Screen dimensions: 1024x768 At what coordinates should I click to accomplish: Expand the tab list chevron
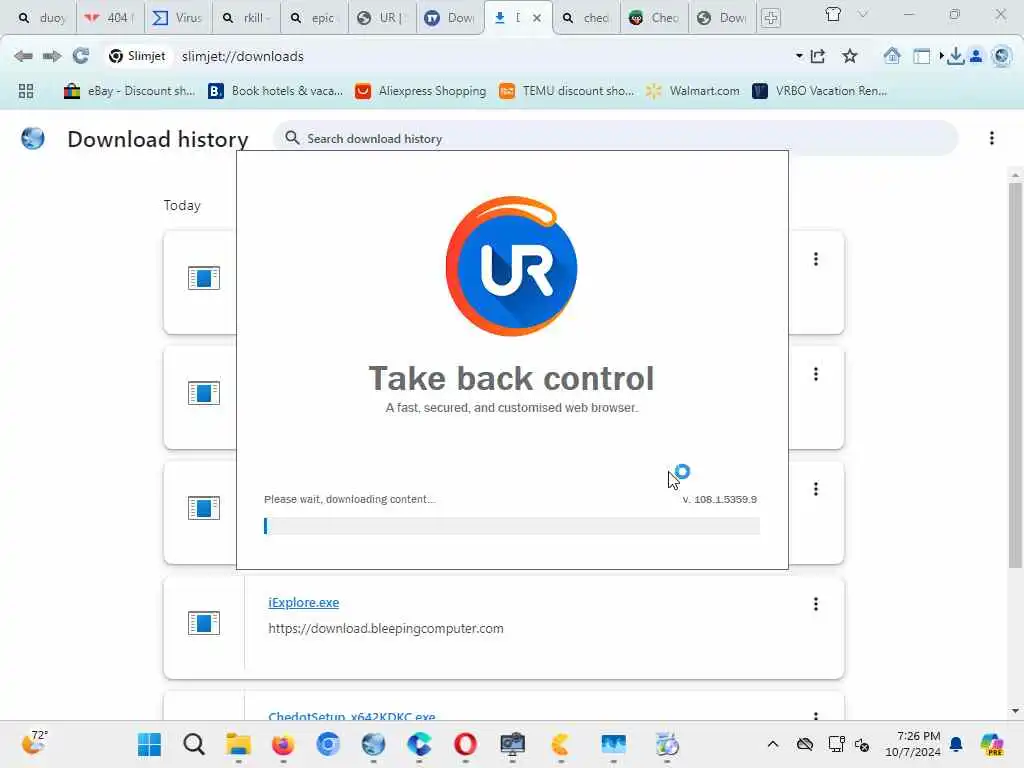(863, 14)
